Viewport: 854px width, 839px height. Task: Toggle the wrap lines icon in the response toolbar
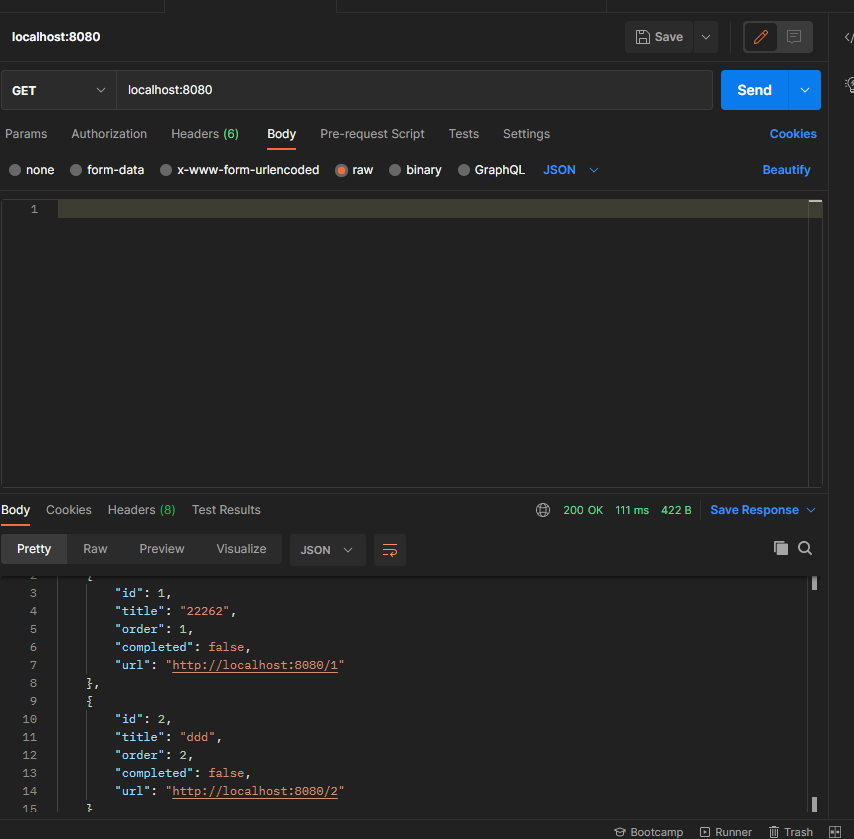390,550
